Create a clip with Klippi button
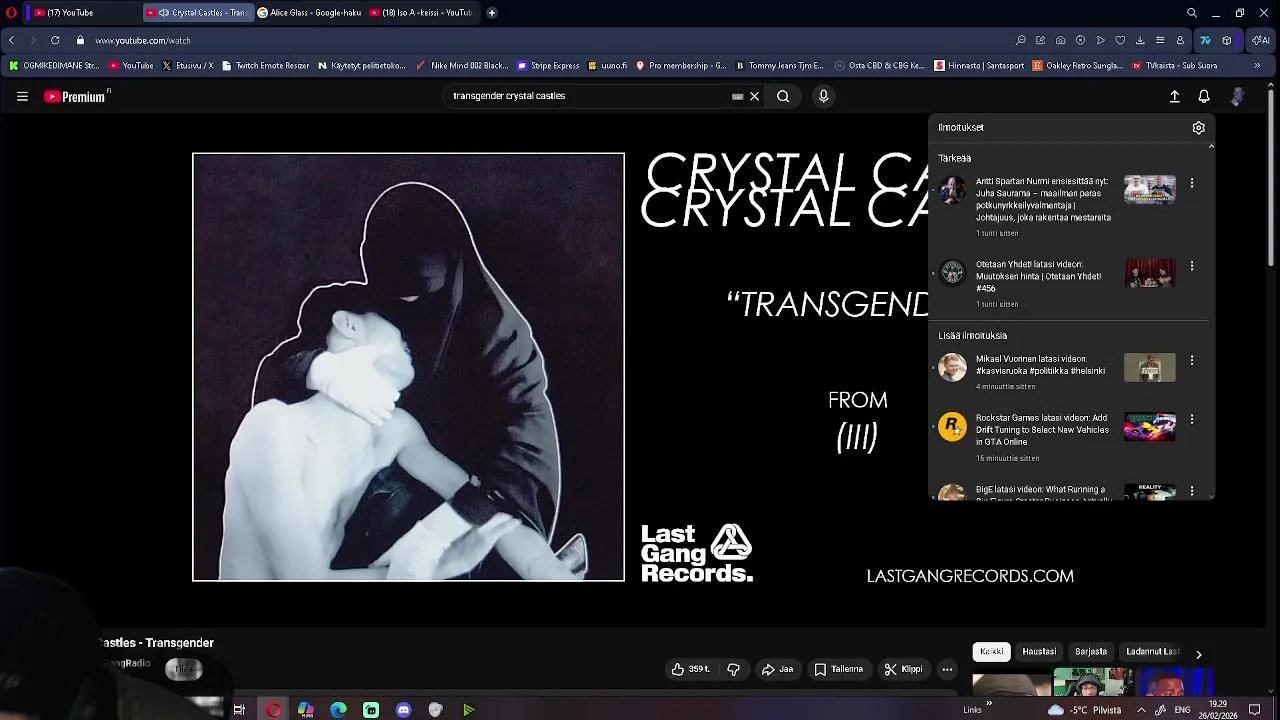Viewport: 1280px width, 720px height. [x=904, y=669]
